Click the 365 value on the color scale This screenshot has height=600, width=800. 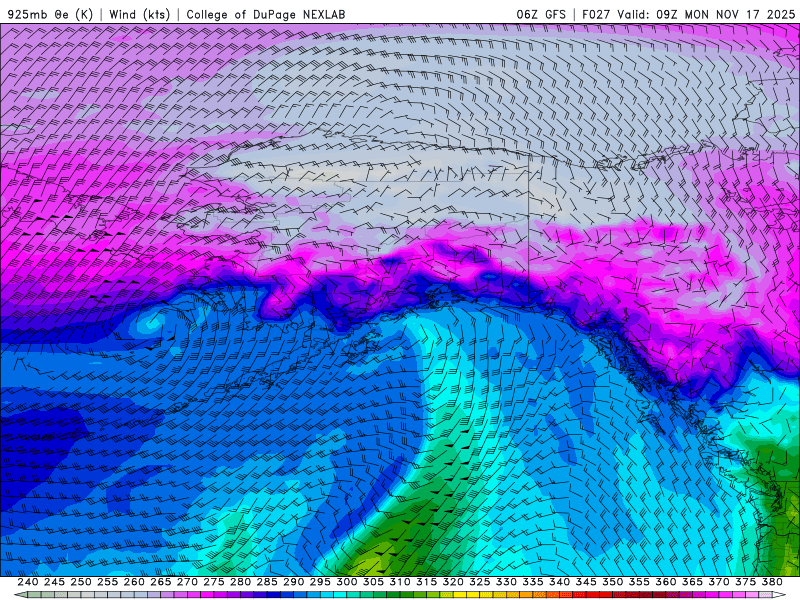(692, 582)
